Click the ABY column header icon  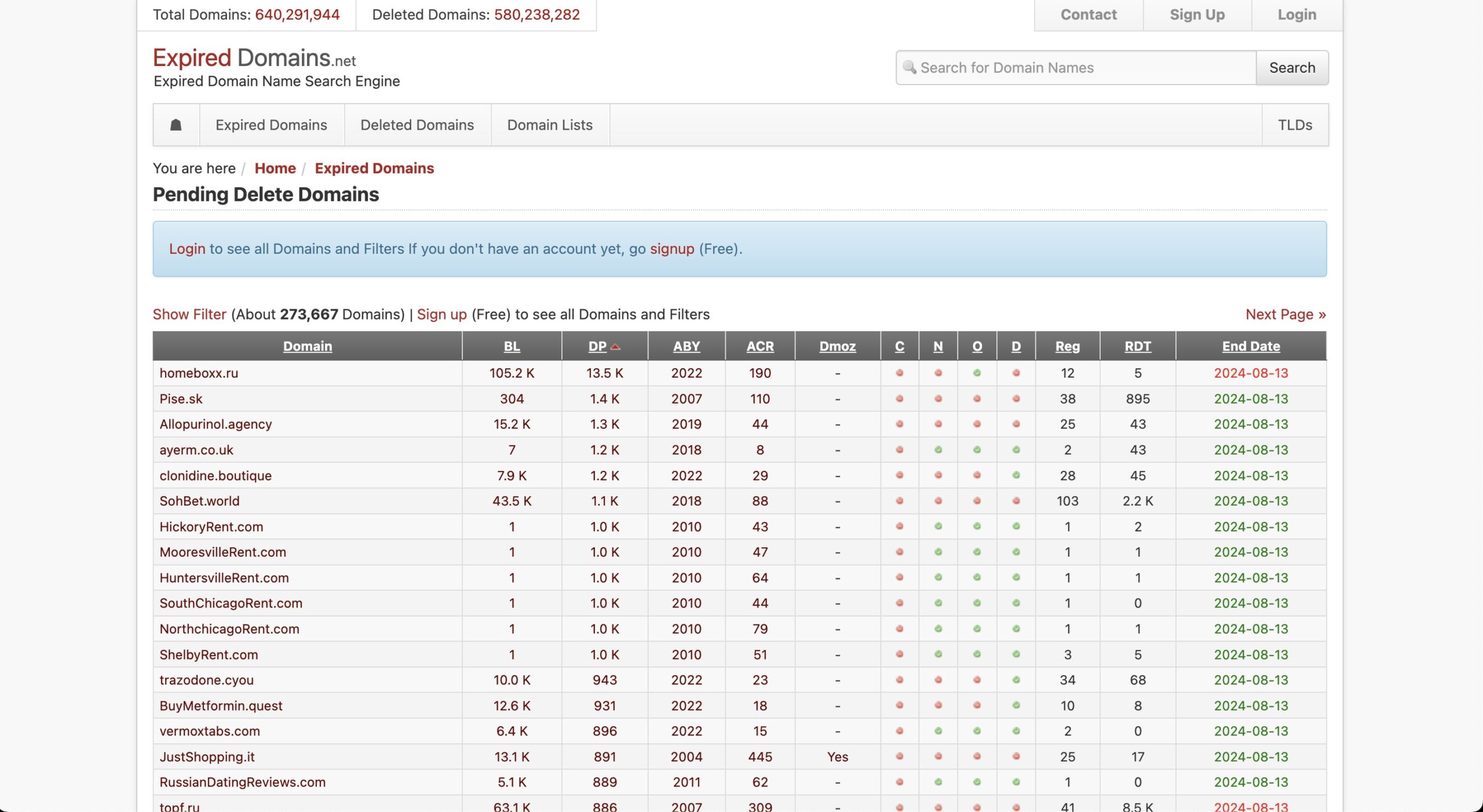pyautogui.click(x=686, y=345)
